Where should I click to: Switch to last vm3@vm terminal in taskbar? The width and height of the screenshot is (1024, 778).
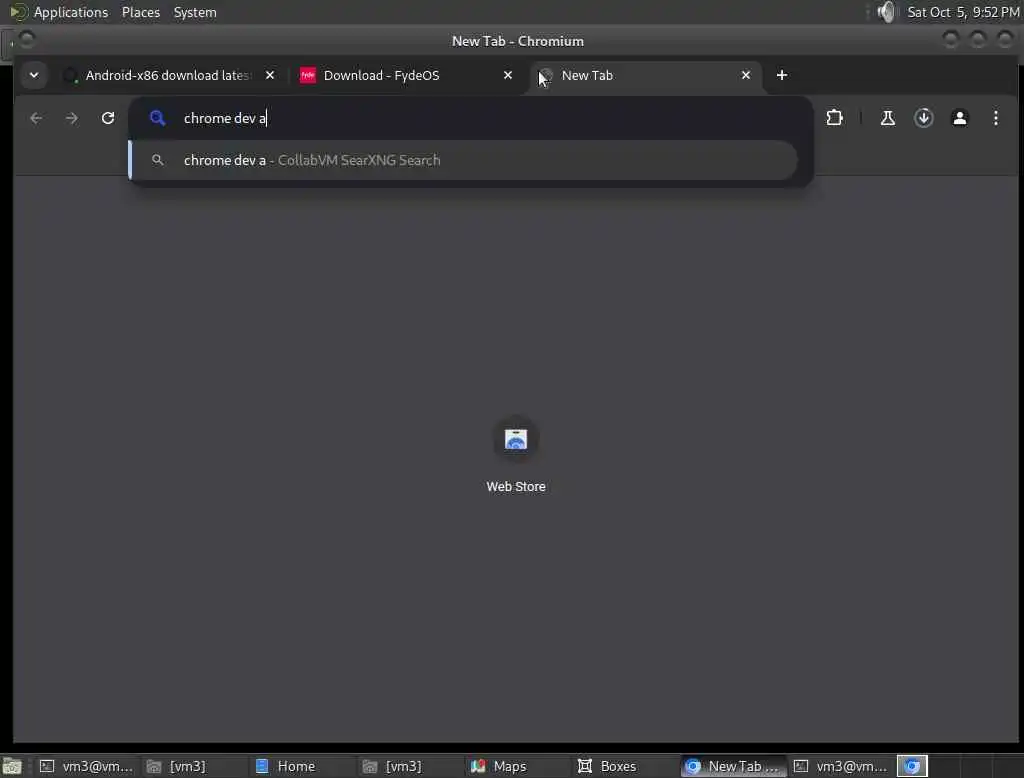click(840, 766)
